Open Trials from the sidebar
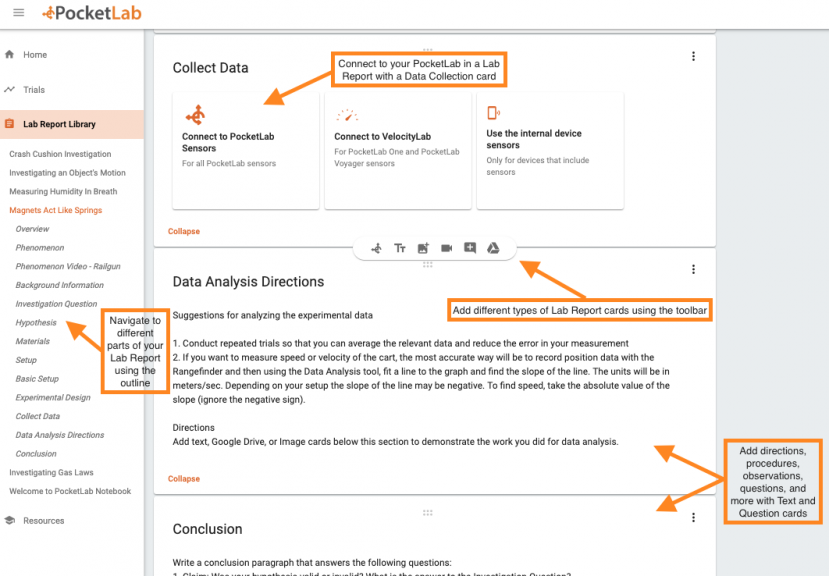Screen dimensions: 829x576 point(34,90)
